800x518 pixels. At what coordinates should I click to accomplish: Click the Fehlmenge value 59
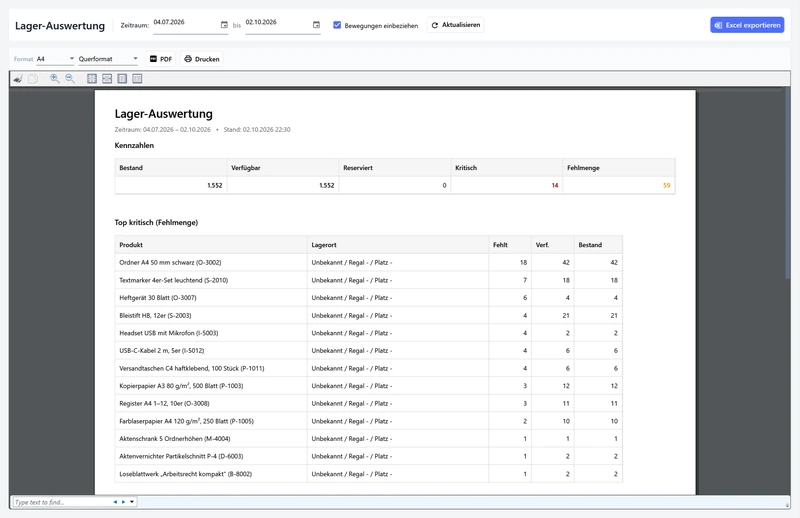666,185
